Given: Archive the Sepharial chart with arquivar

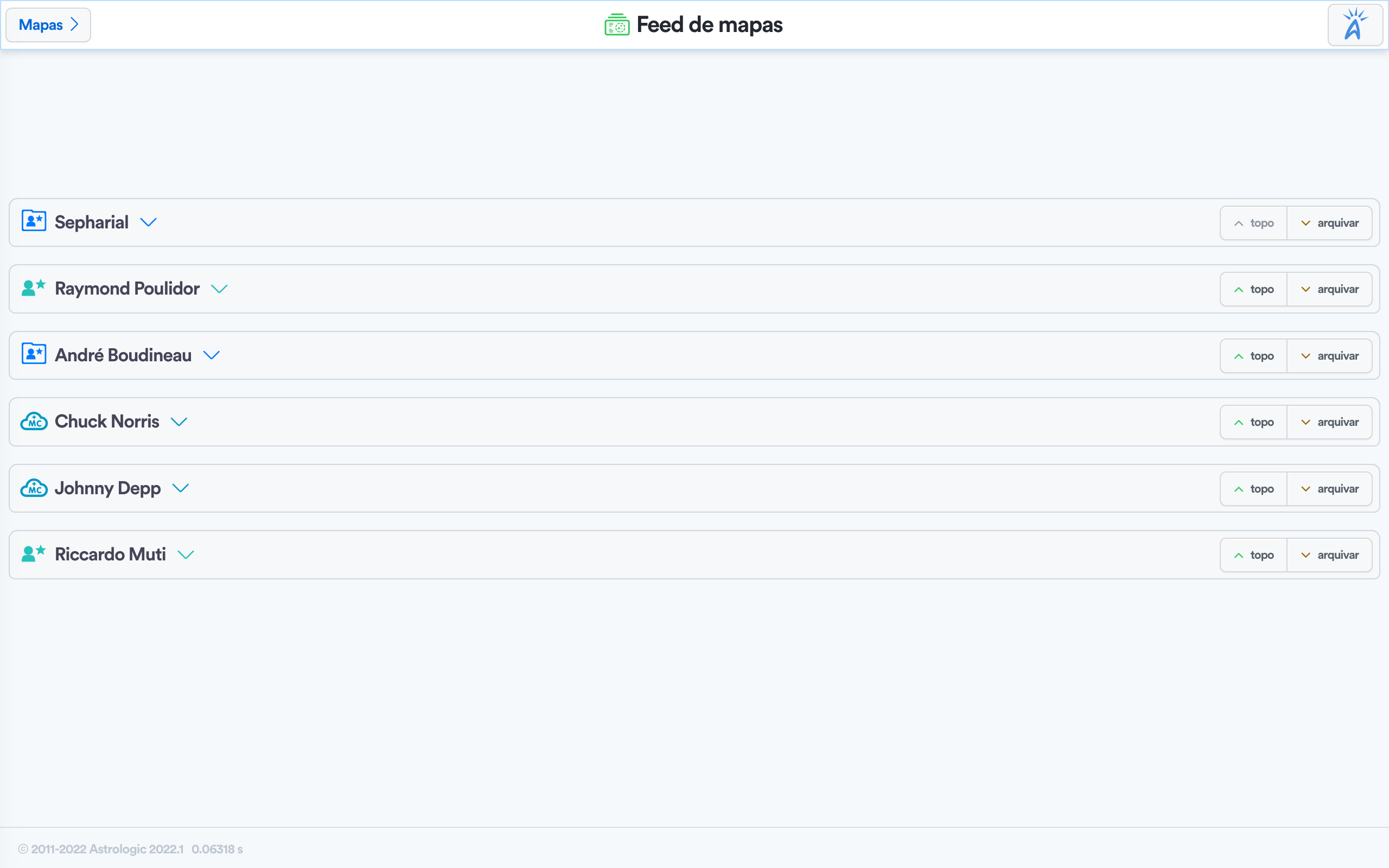Looking at the screenshot, I should click(x=1329, y=223).
